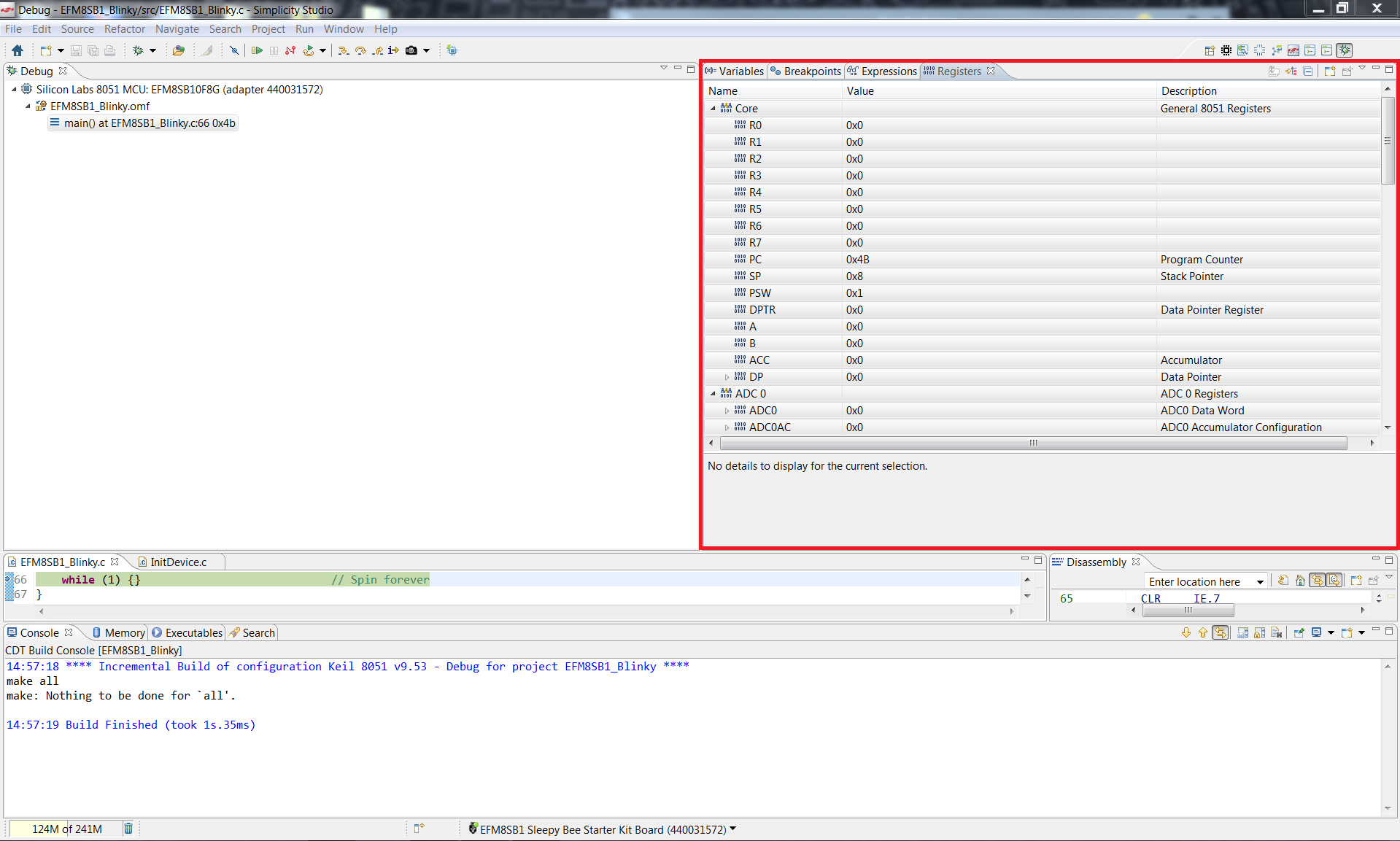
Task: Select main() stack frame in Debug view
Action: pyautogui.click(x=149, y=123)
